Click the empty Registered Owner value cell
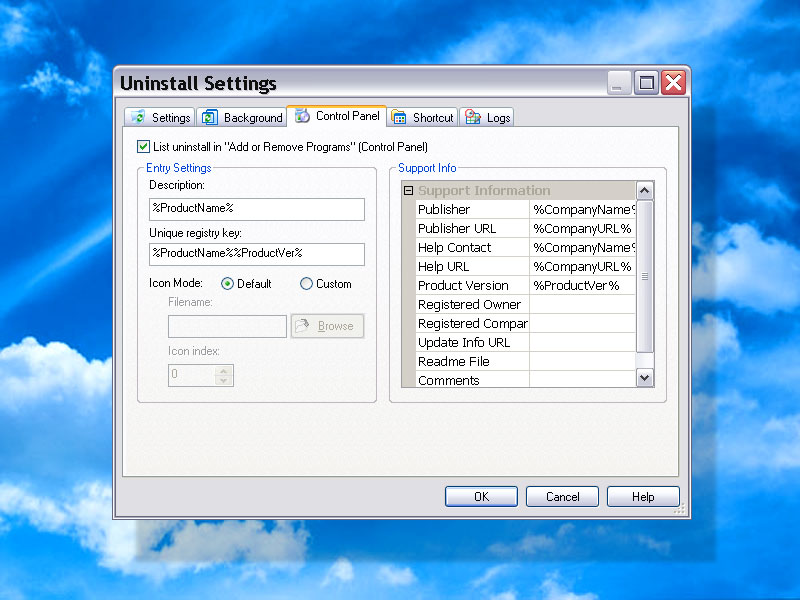This screenshot has height=600, width=800. point(582,304)
